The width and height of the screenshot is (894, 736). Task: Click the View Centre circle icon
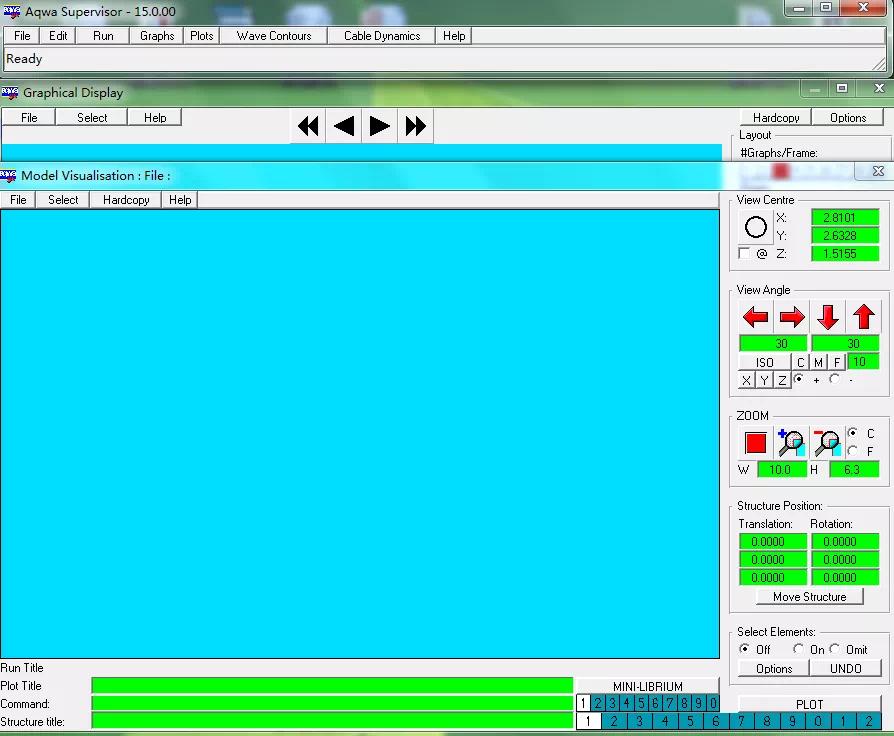[755, 227]
